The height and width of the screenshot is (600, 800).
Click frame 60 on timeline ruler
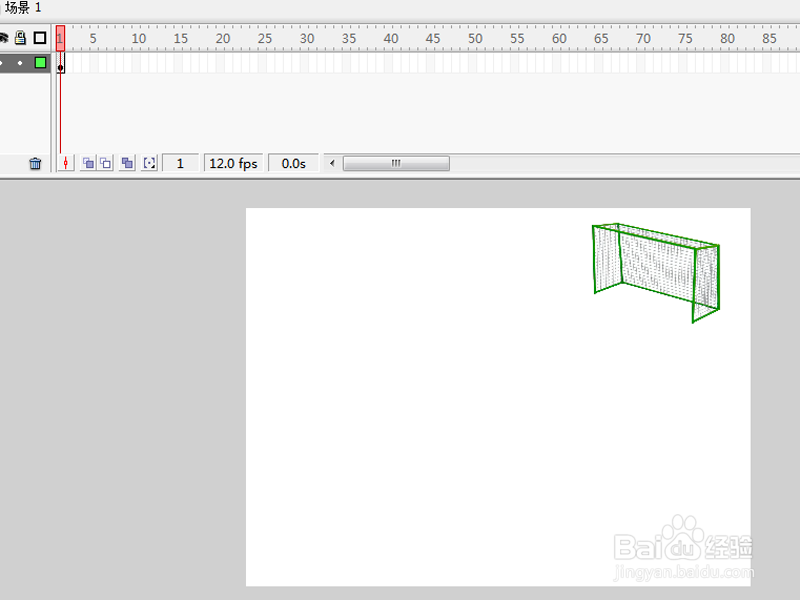point(559,38)
